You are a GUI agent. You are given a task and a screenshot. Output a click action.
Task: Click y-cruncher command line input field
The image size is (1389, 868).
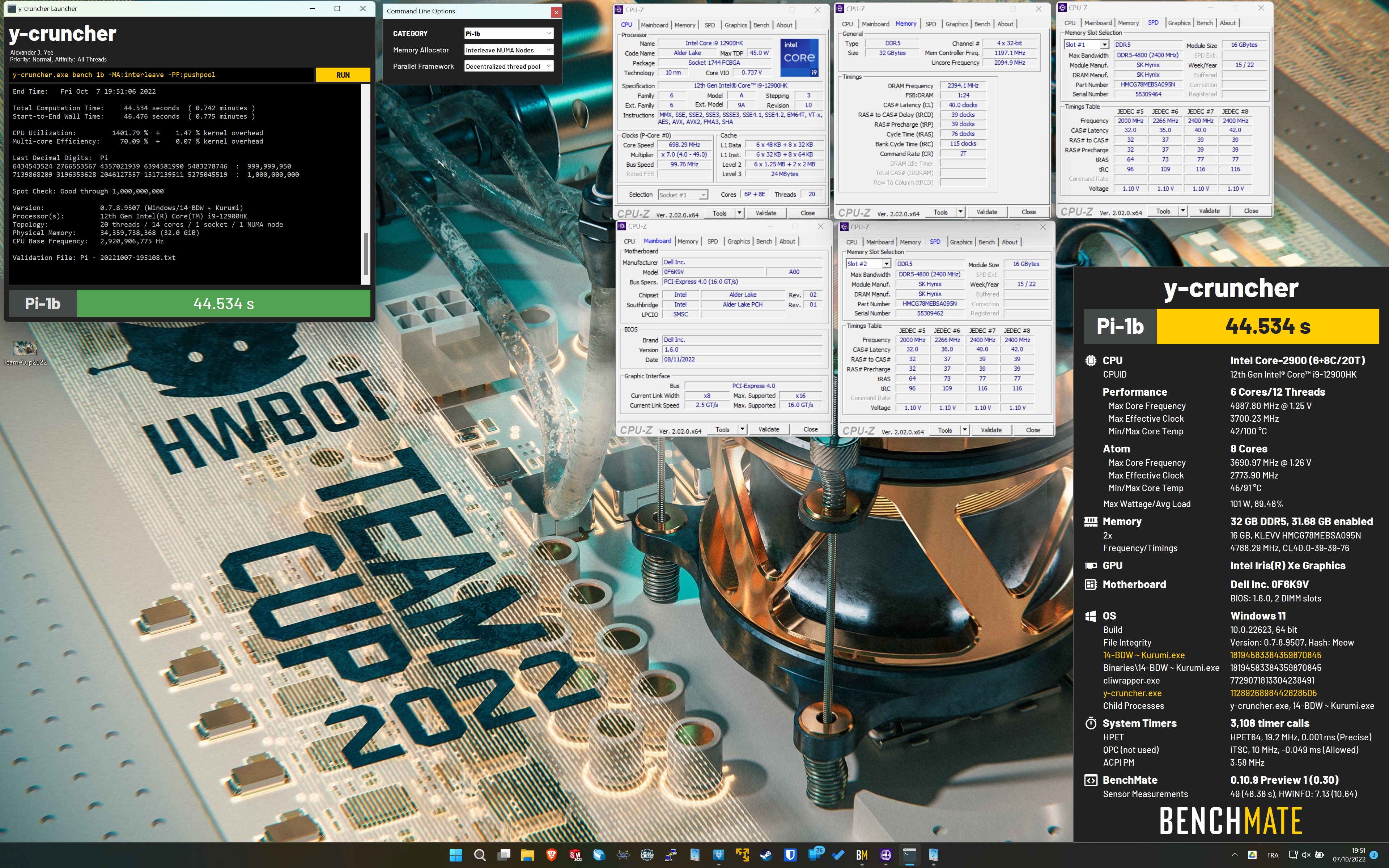pos(162,75)
